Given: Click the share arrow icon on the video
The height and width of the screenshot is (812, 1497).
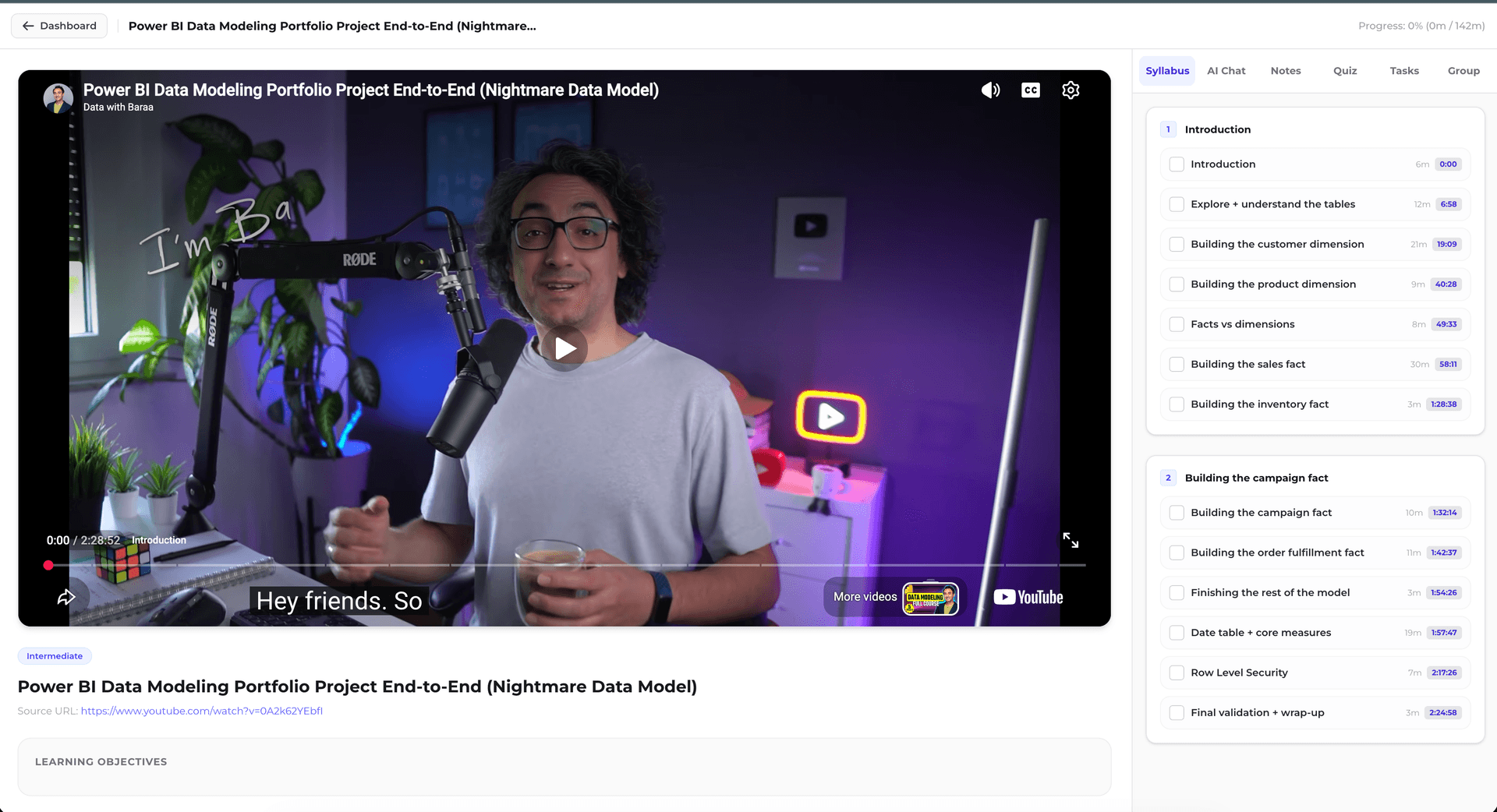Looking at the screenshot, I should pyautogui.click(x=66, y=597).
